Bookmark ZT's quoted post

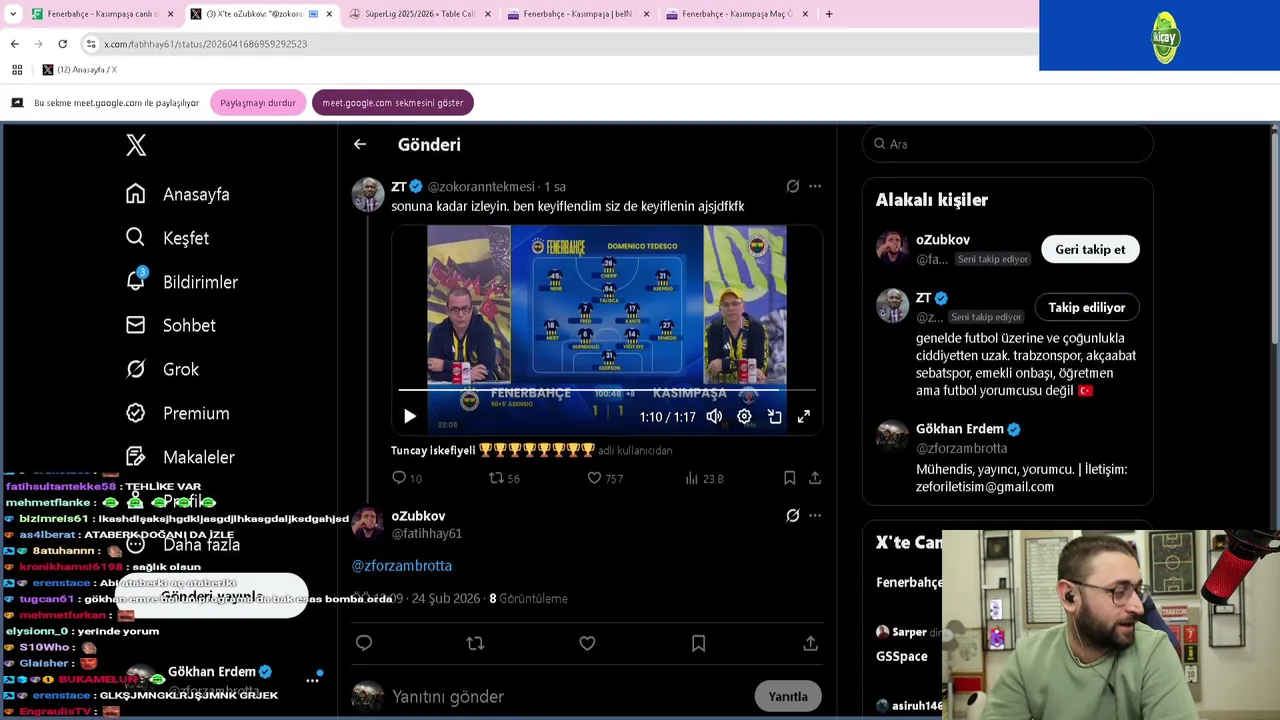(x=789, y=478)
